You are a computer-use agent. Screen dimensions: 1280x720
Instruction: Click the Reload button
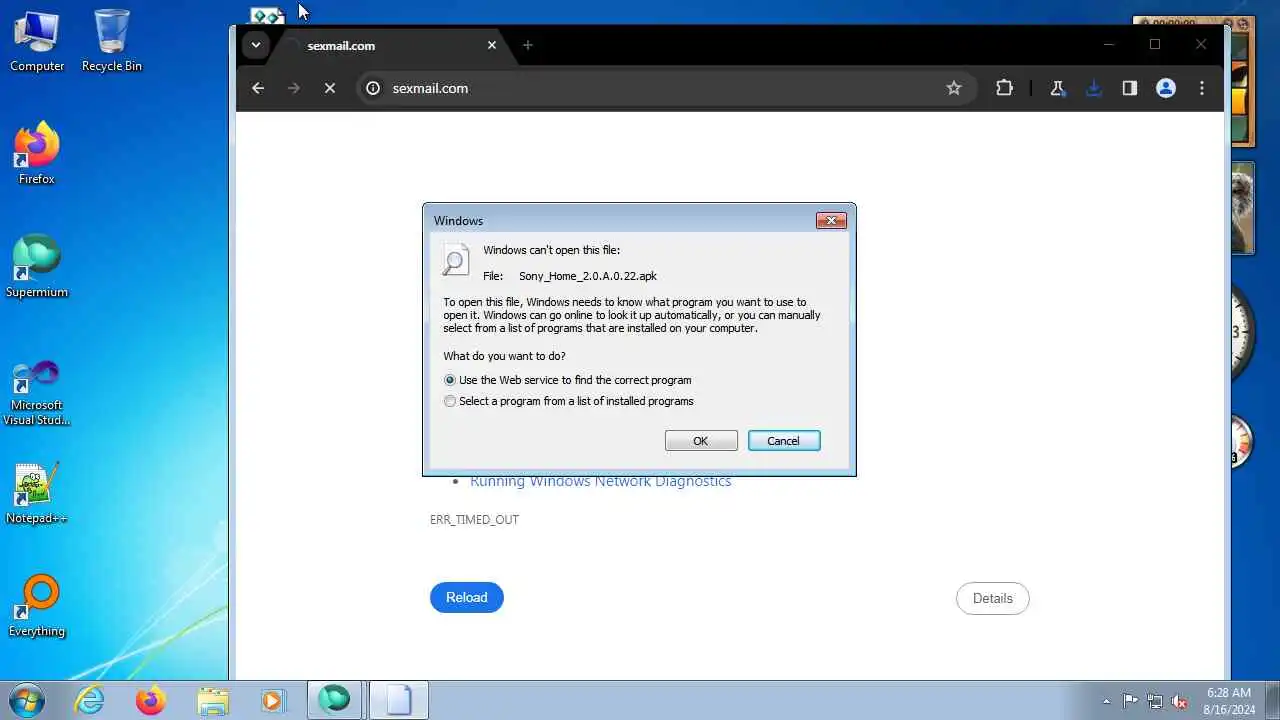(467, 597)
